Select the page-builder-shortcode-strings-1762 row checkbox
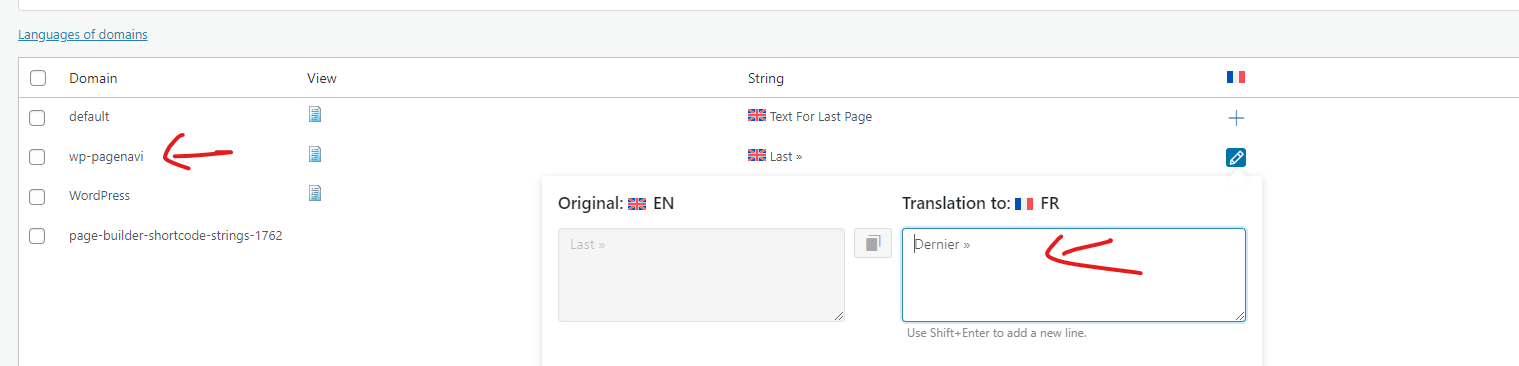The width and height of the screenshot is (1519, 366). coord(38,237)
